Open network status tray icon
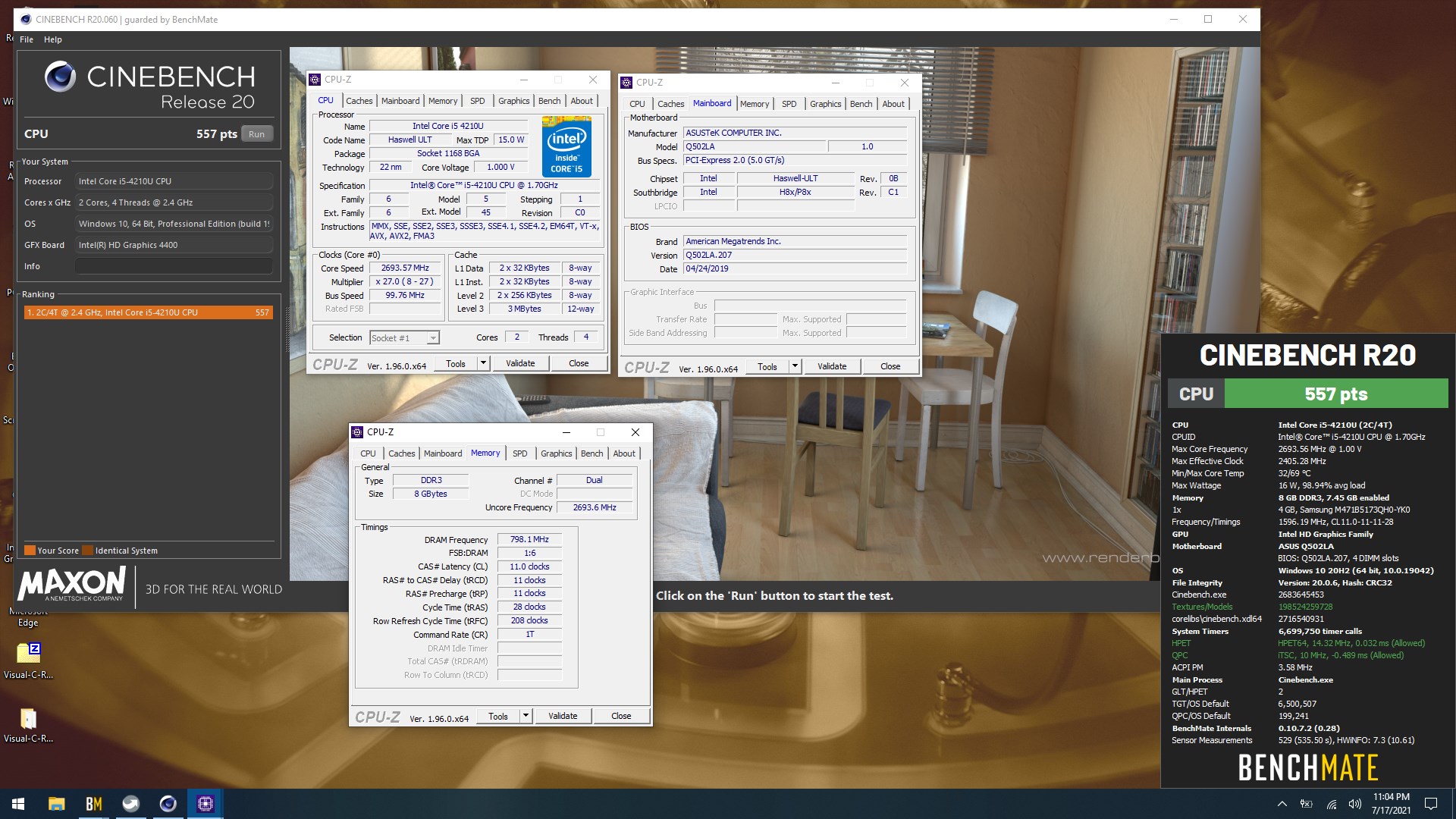The height and width of the screenshot is (819, 1456). [x=1332, y=804]
